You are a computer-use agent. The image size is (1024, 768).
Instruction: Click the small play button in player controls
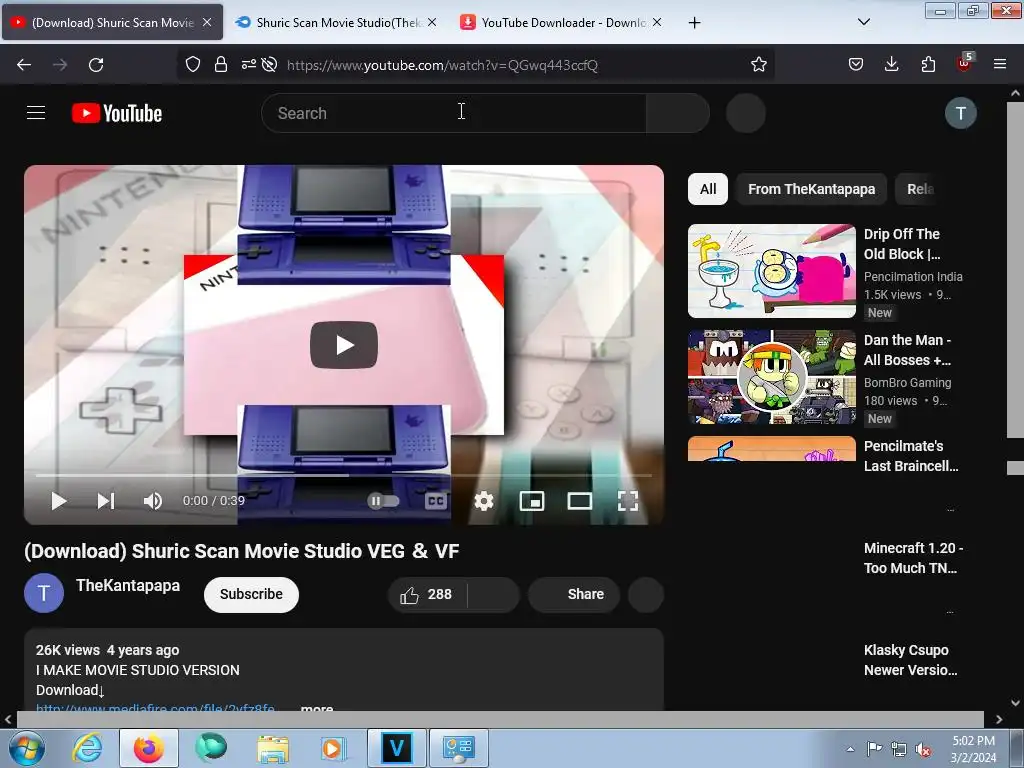click(x=59, y=501)
